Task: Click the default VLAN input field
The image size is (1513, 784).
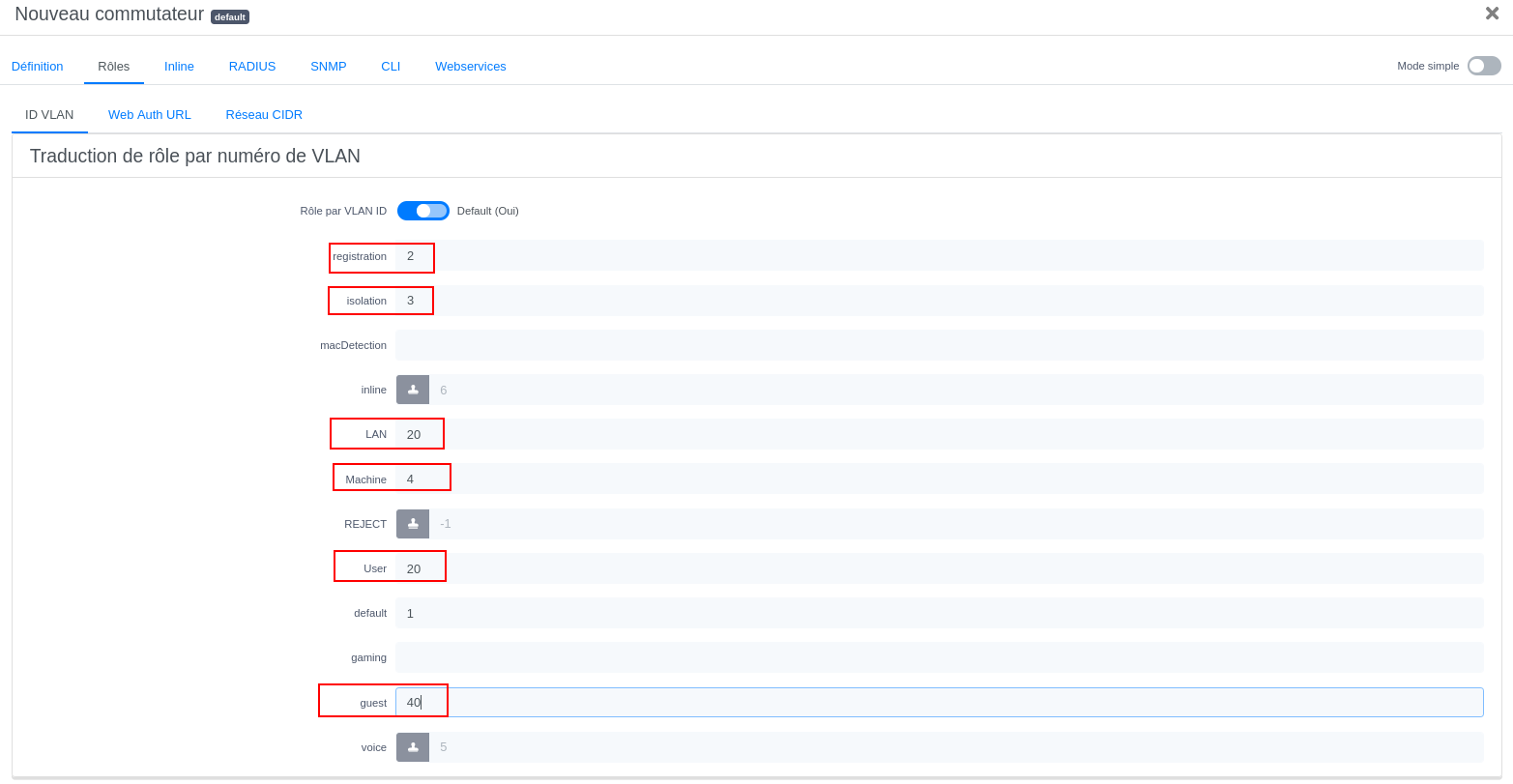Action: point(940,613)
